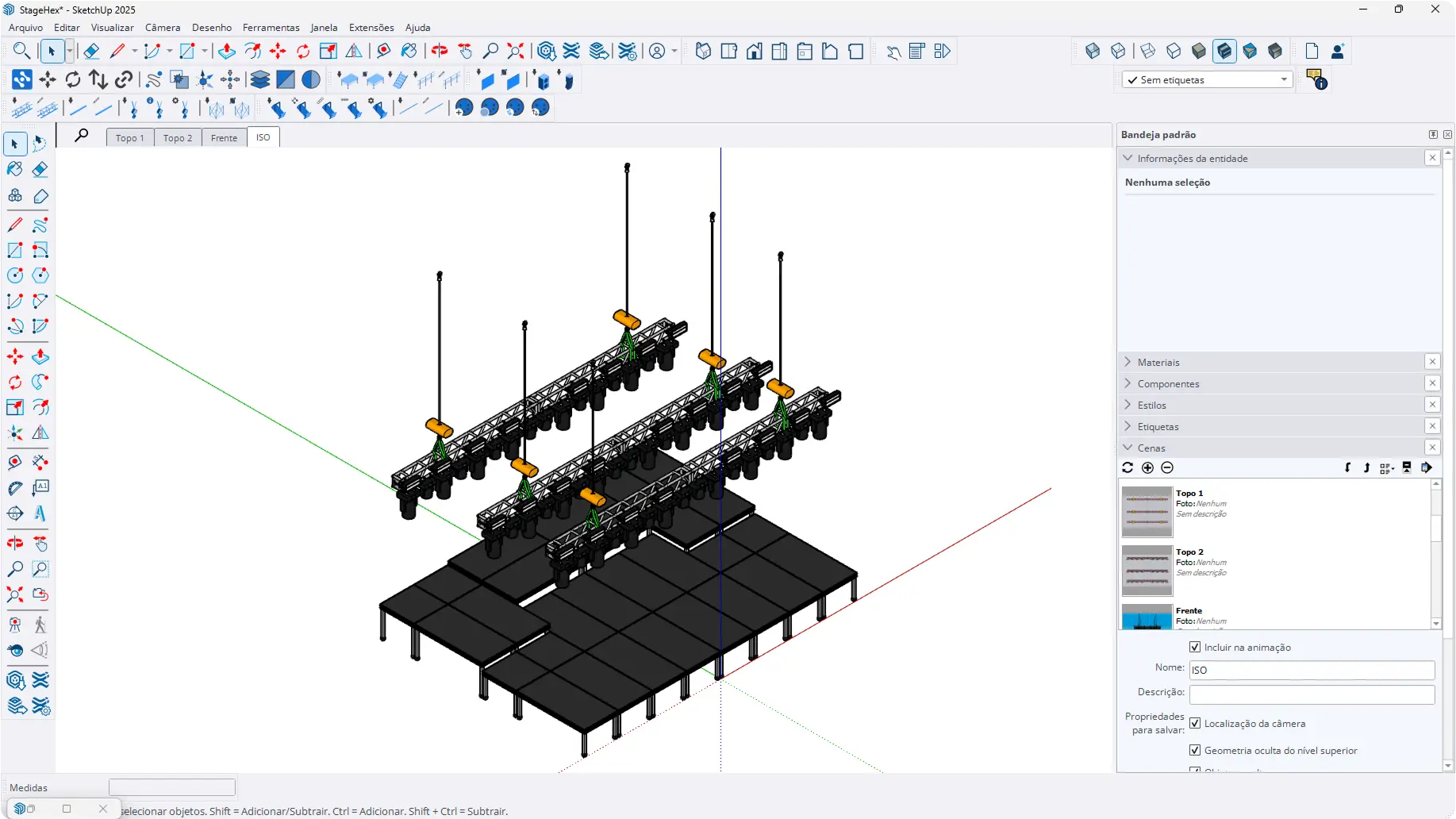Viewport: 1456px width, 819px height.
Task: Open the Extensões menu
Action: click(x=371, y=28)
